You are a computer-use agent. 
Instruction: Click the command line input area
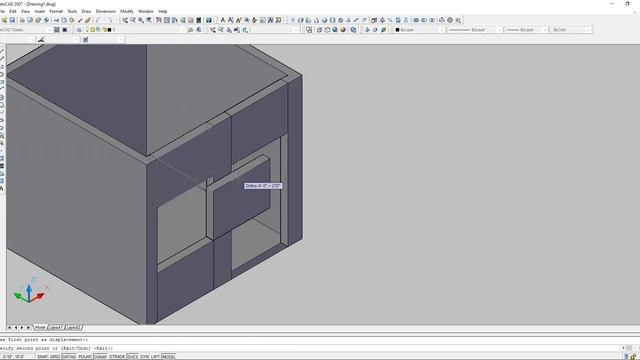310,348
